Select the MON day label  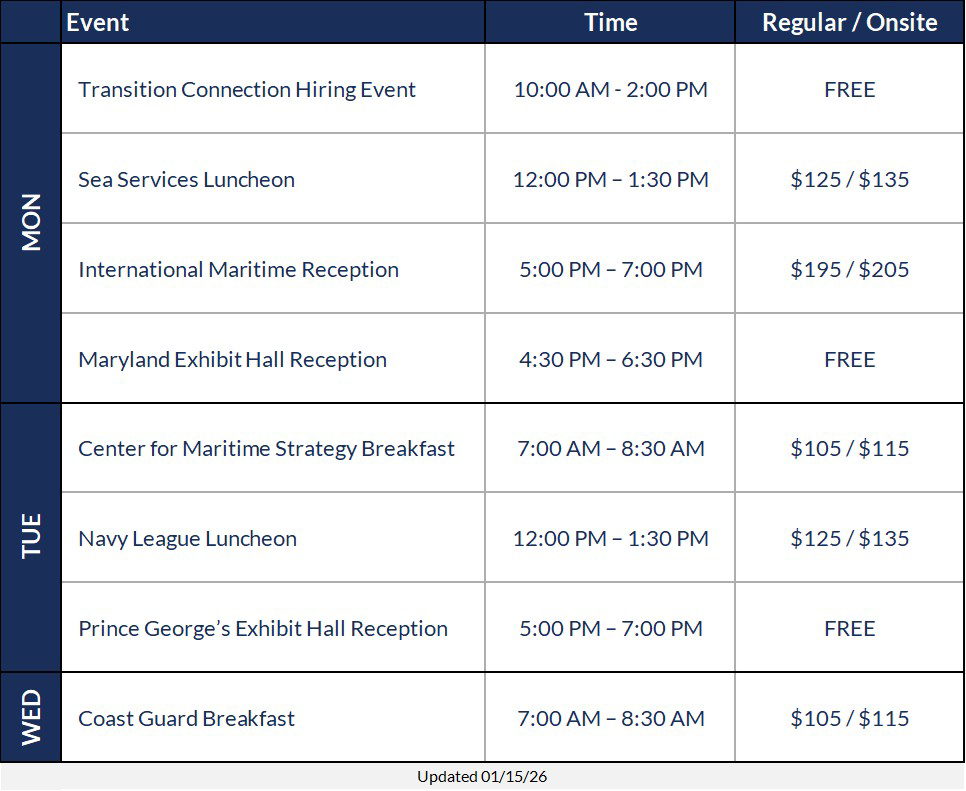click(x=31, y=223)
